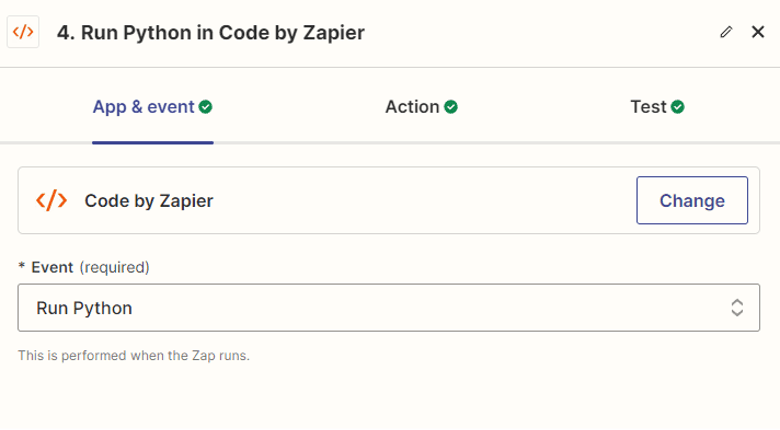Click the Code by Zapier app name
Image resolution: width=780 pixels, height=430 pixels.
point(149,201)
